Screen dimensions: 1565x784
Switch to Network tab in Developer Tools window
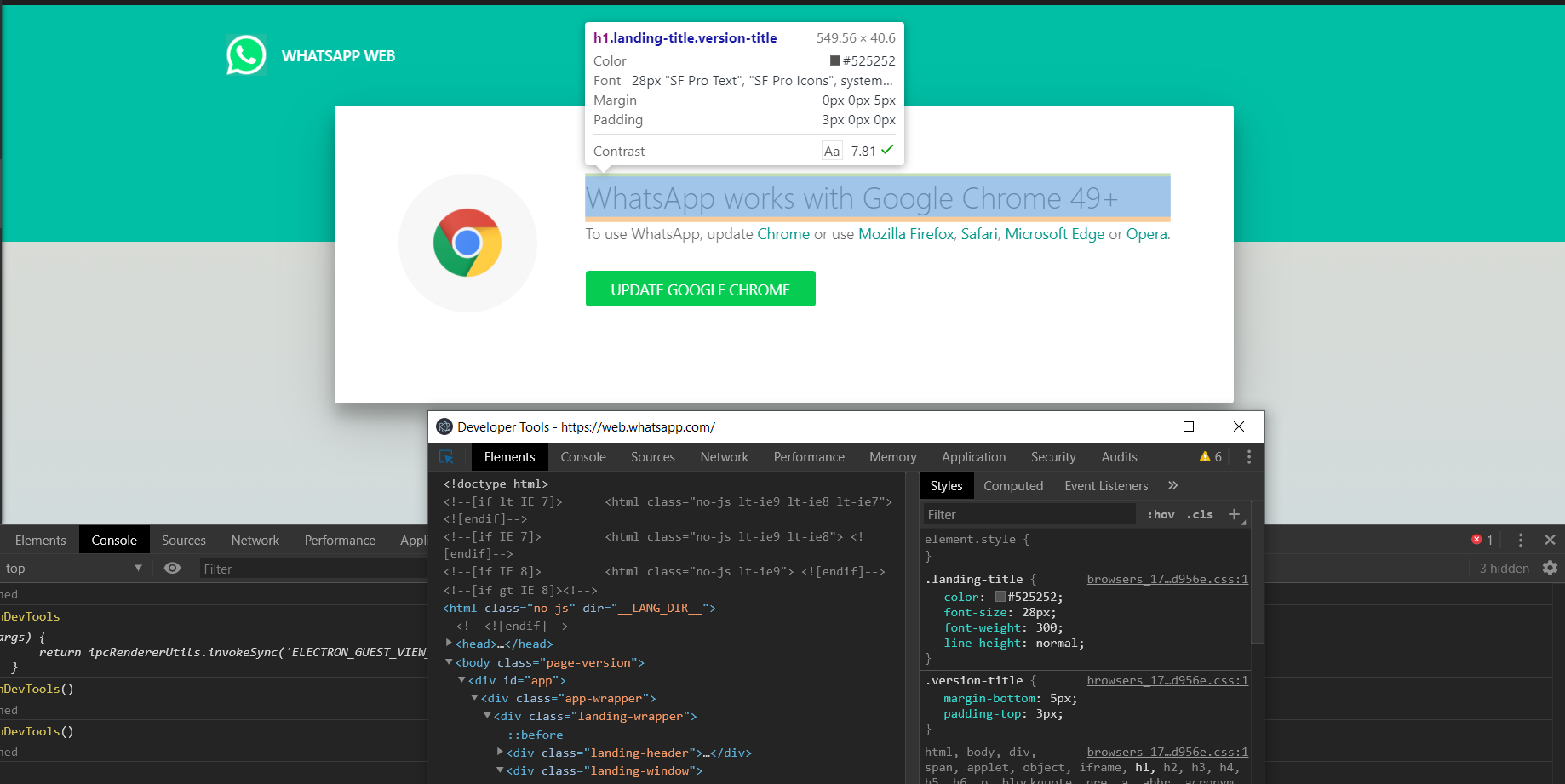pyautogui.click(x=725, y=457)
